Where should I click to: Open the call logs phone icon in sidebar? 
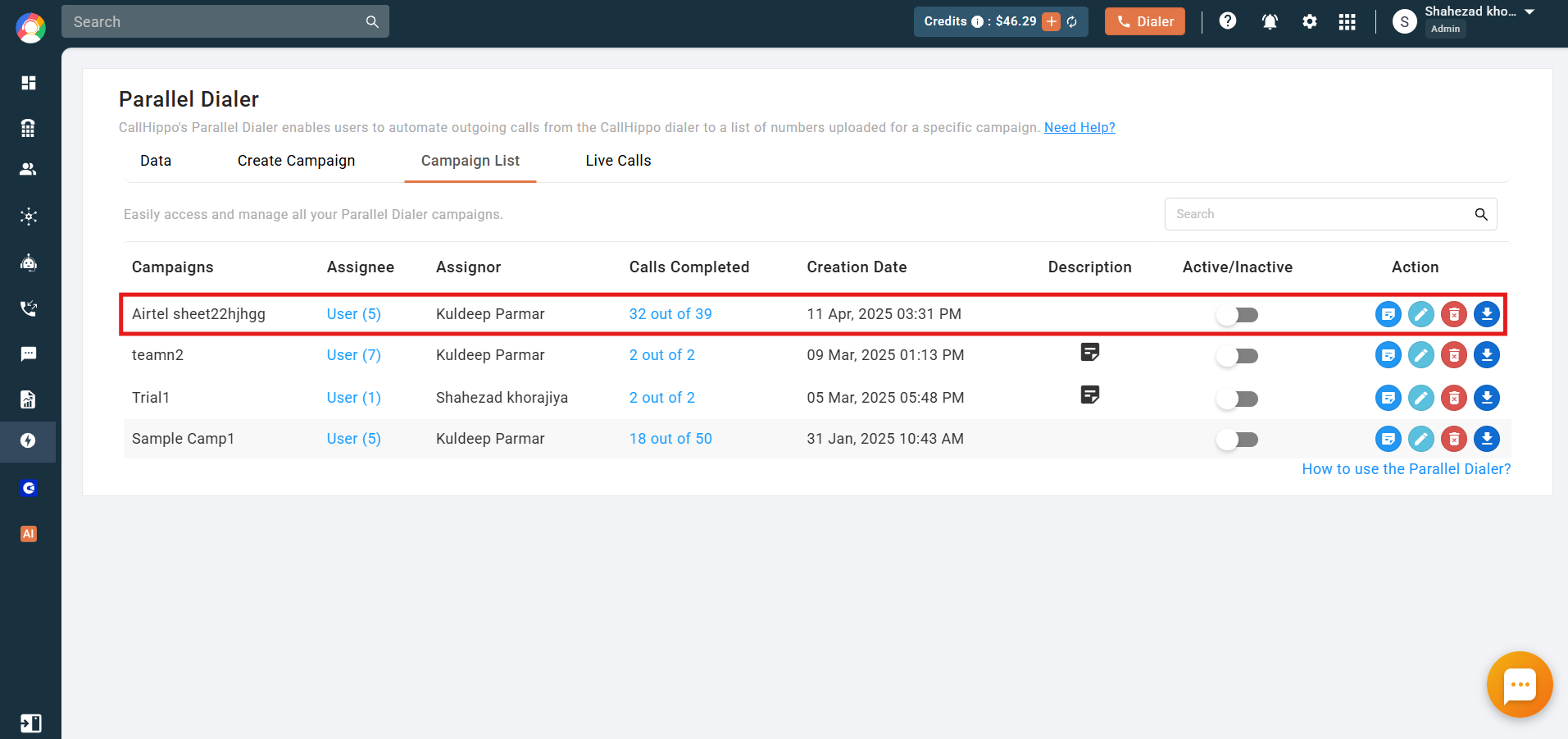(29, 308)
